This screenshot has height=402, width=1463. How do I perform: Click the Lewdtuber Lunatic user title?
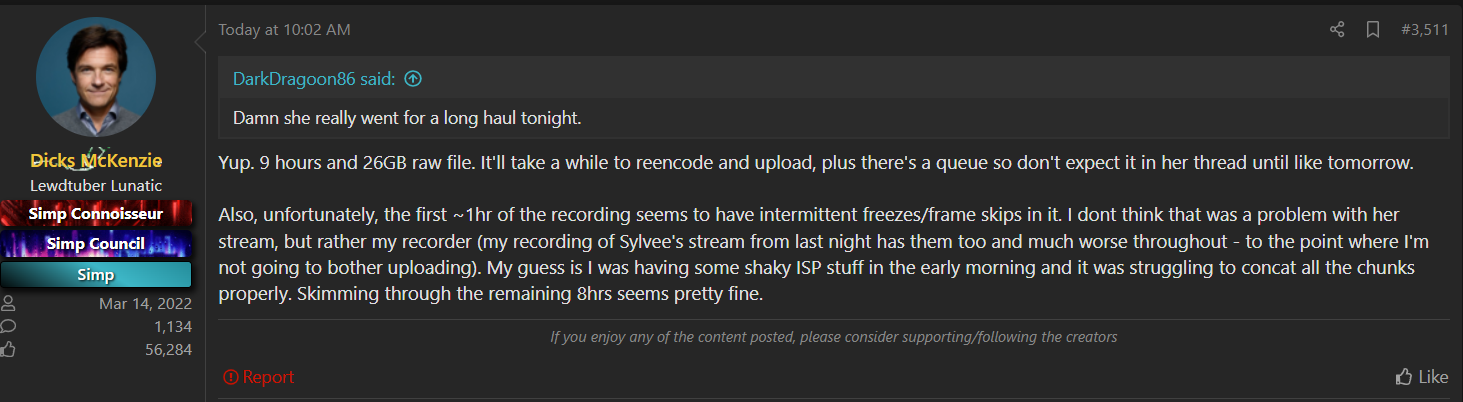(96, 185)
